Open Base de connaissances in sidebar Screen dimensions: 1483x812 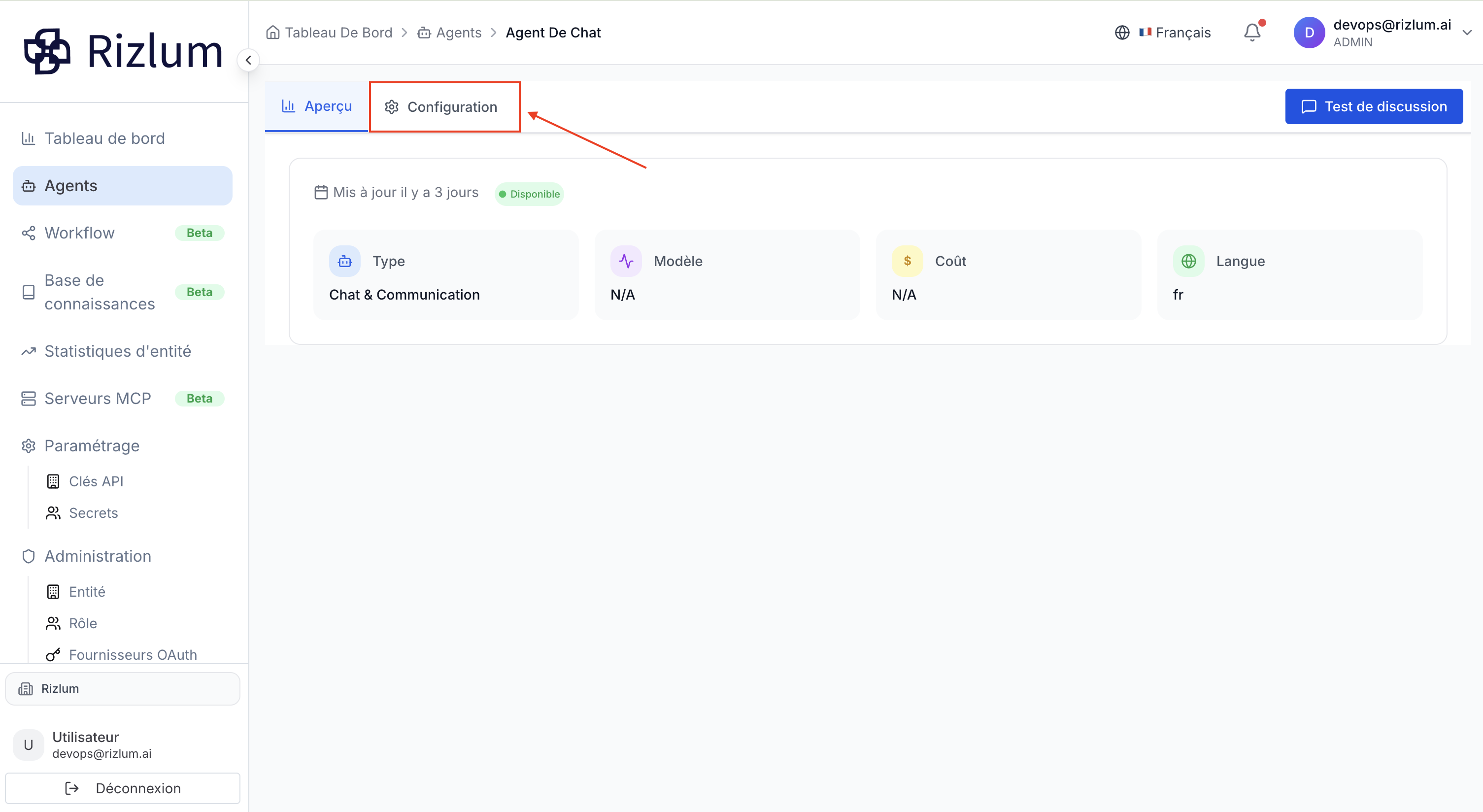[123, 292]
